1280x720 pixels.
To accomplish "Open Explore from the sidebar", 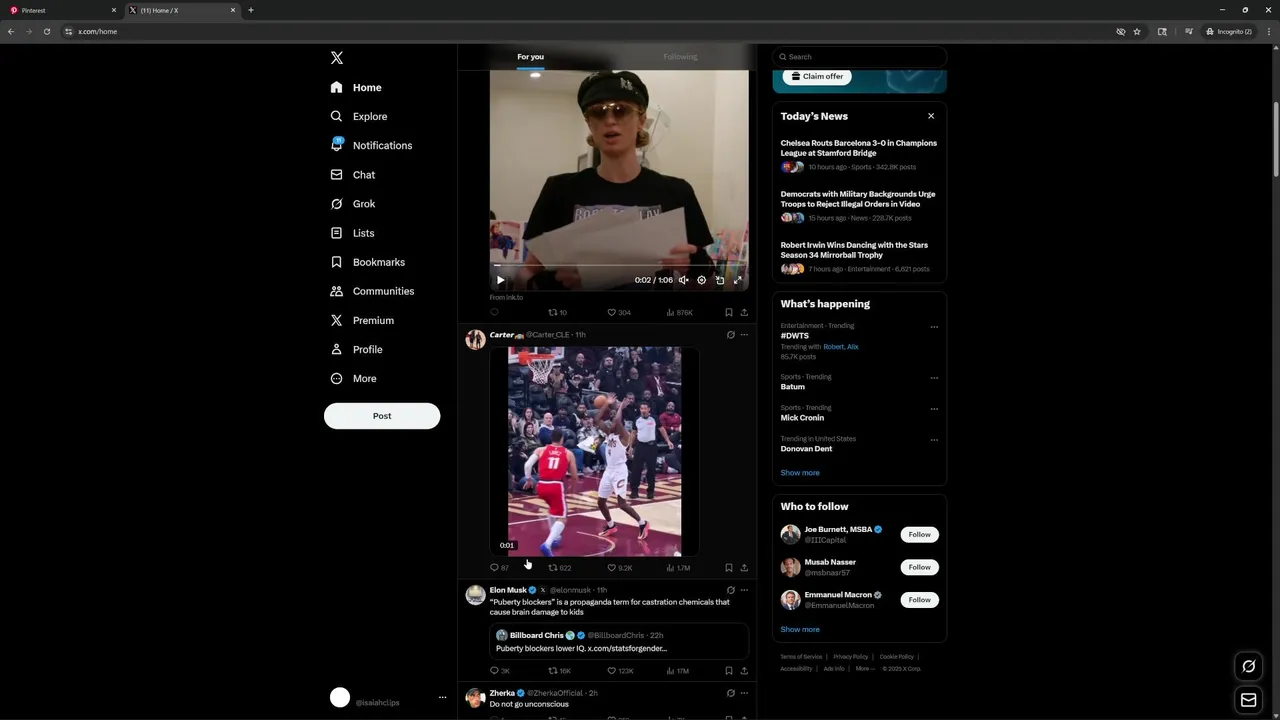I will [x=359, y=117].
